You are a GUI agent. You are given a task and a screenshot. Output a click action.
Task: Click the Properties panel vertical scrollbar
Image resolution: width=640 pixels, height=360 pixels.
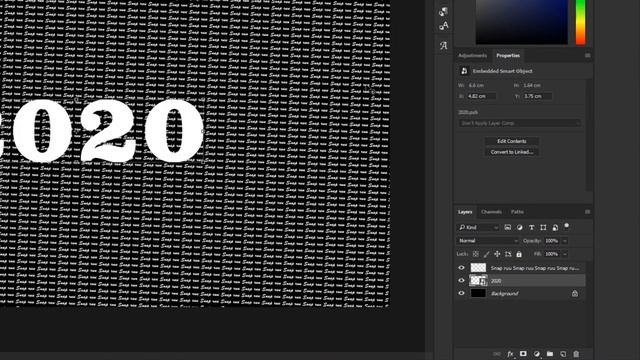click(x=589, y=135)
